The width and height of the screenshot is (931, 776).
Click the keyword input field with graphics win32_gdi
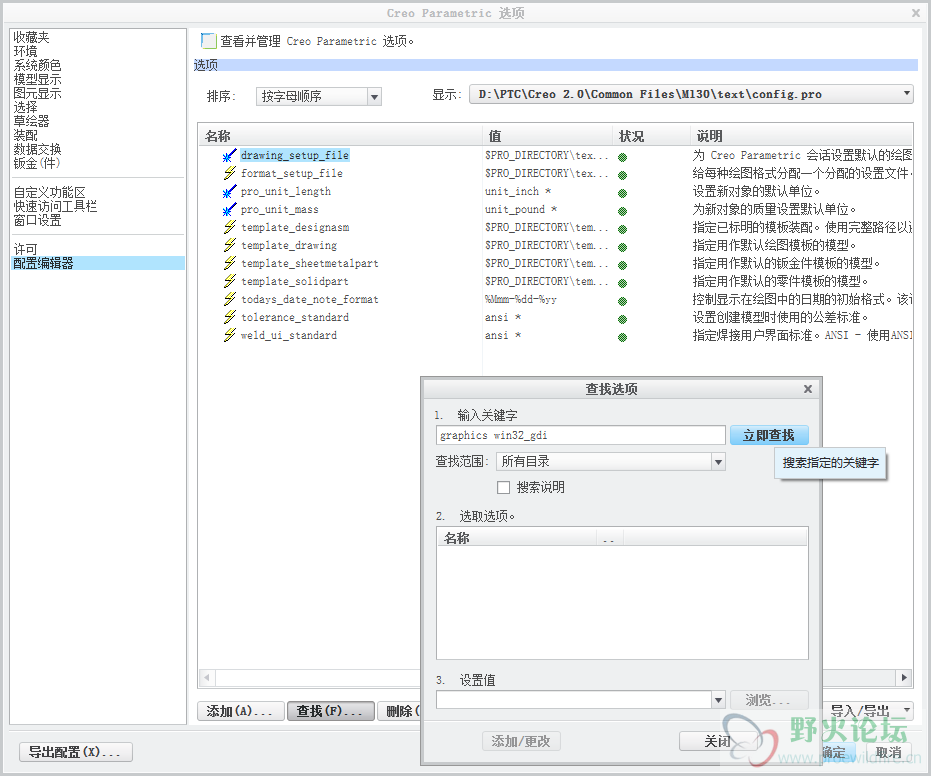coord(581,435)
